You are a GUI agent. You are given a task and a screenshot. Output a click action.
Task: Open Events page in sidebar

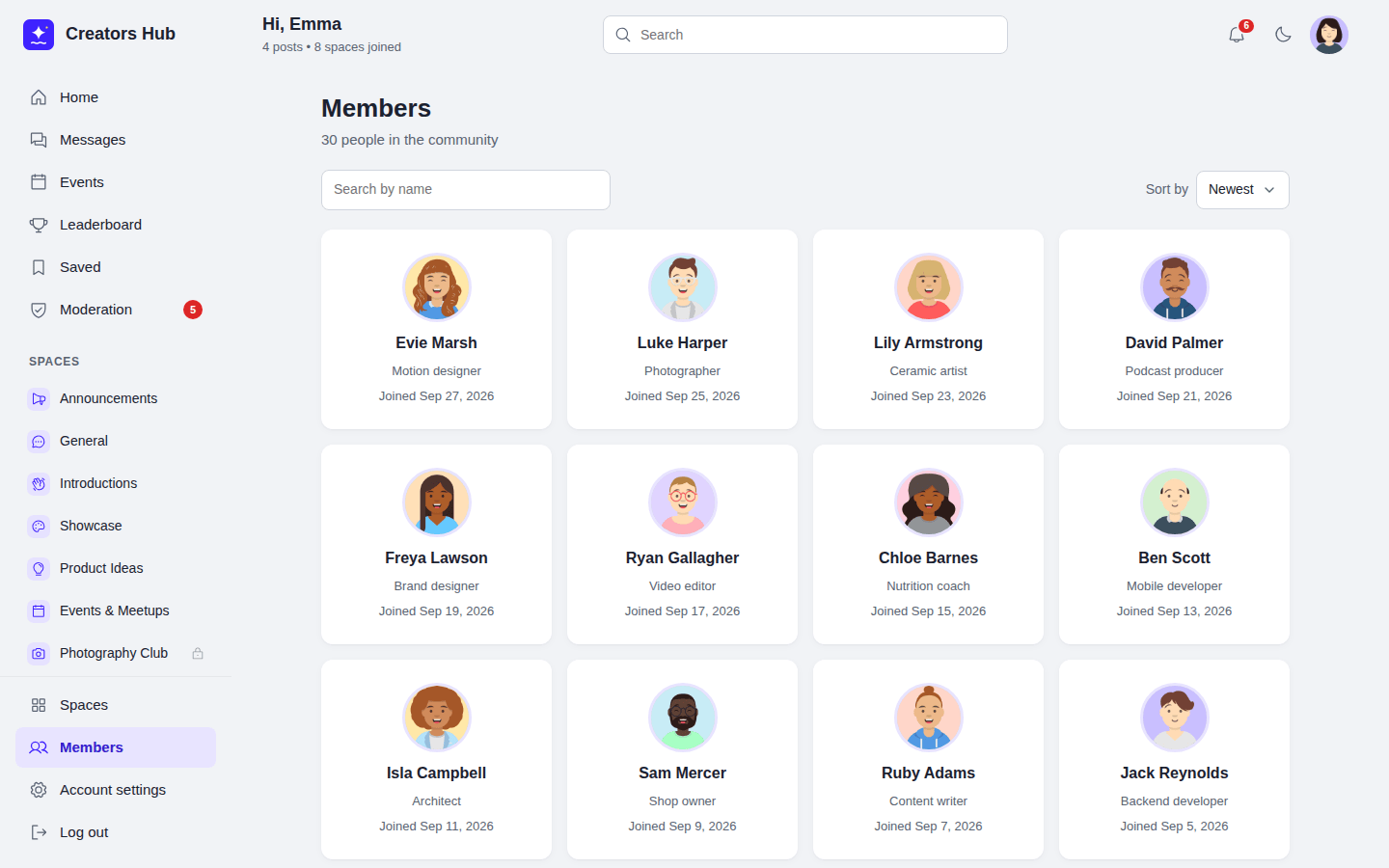tap(116, 182)
